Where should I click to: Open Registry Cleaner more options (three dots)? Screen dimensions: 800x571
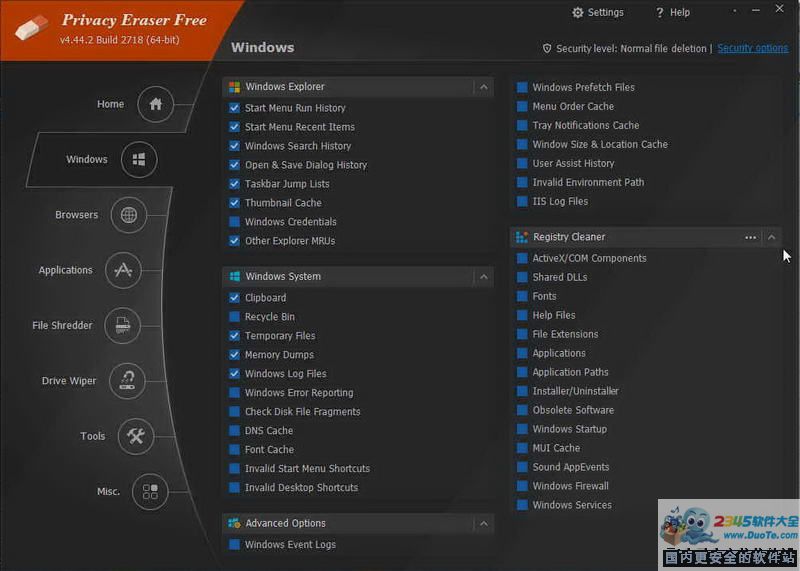point(751,237)
